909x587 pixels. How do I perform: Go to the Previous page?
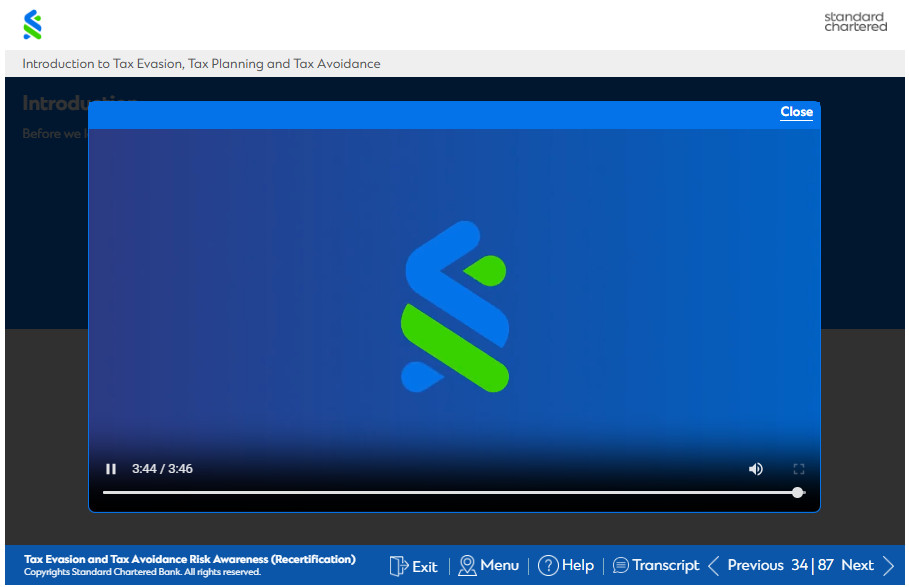tap(755, 565)
